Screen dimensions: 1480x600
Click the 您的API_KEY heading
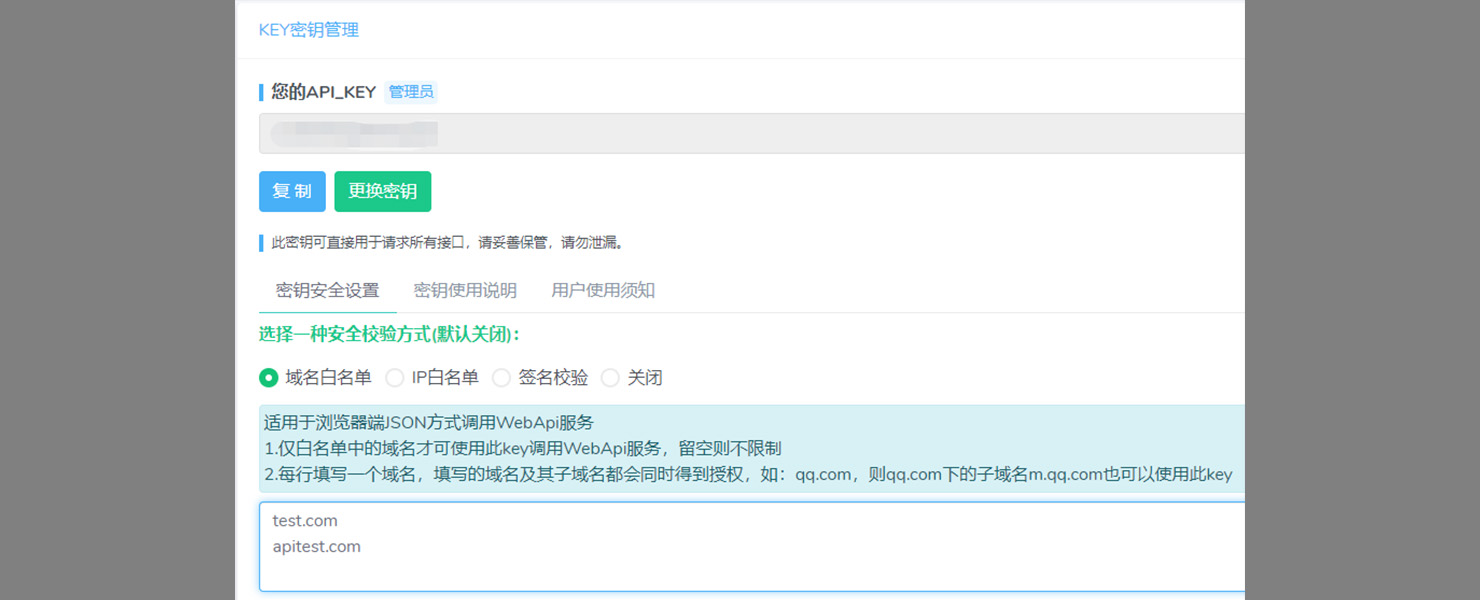click(x=324, y=92)
